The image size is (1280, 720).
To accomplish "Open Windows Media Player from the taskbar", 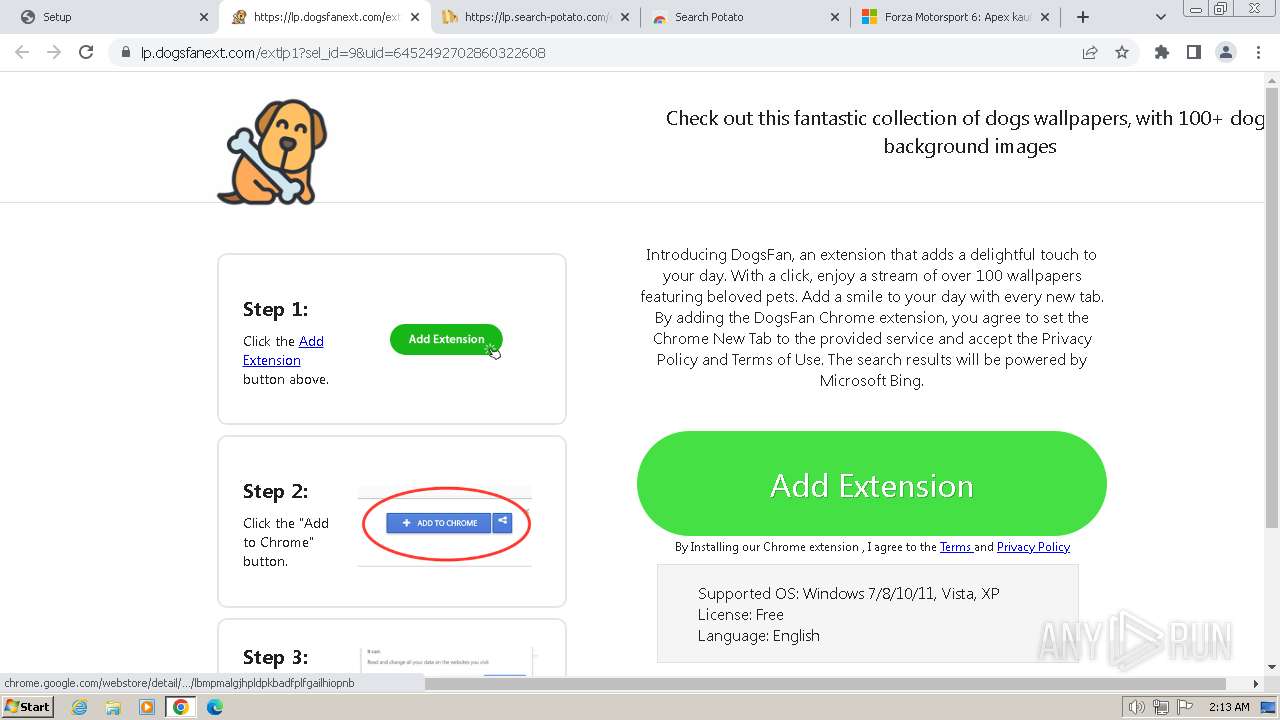I will [147, 707].
